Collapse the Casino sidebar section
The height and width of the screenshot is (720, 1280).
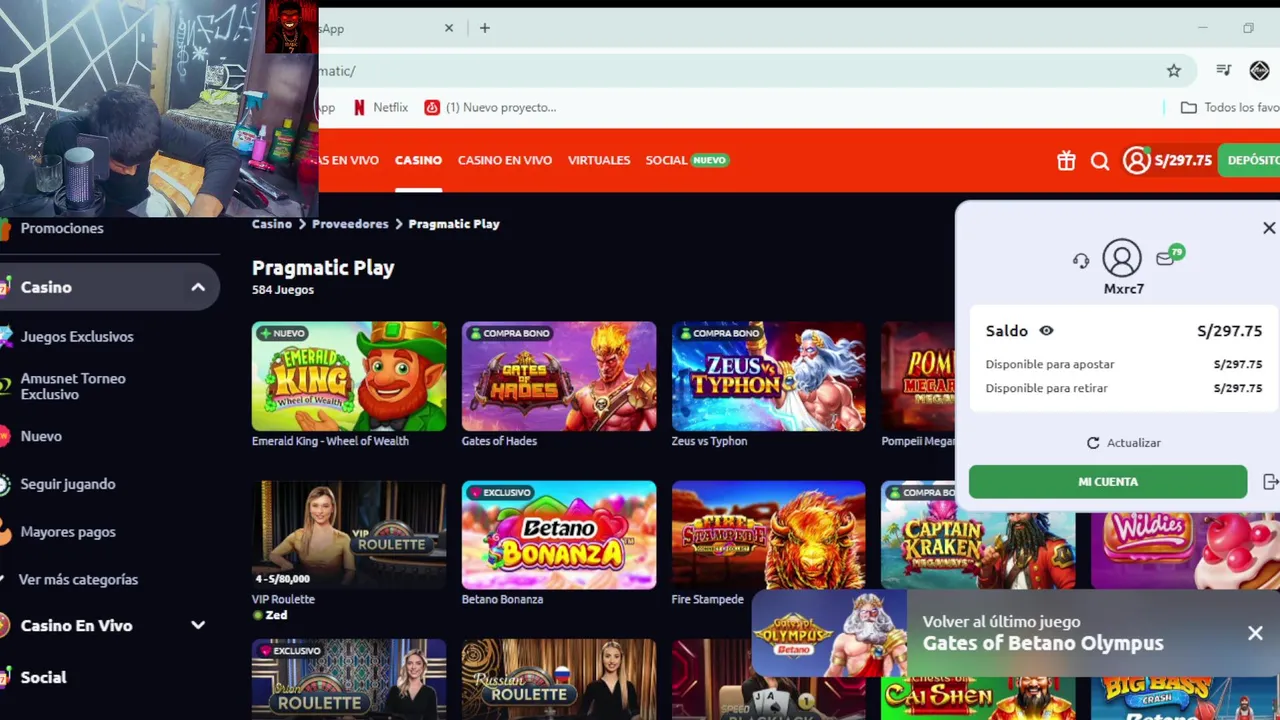tap(198, 287)
